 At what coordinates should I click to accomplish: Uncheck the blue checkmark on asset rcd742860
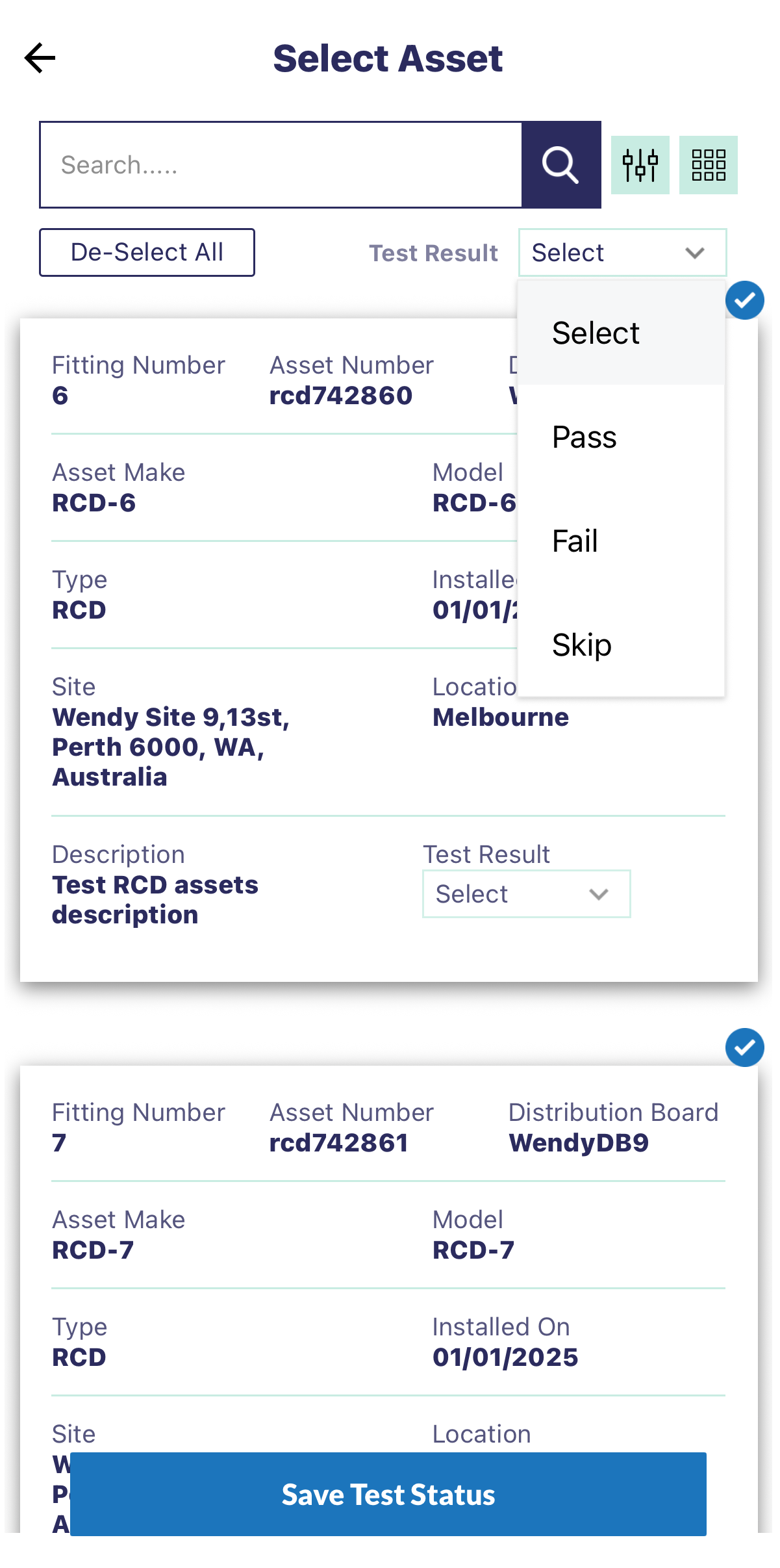tap(744, 300)
